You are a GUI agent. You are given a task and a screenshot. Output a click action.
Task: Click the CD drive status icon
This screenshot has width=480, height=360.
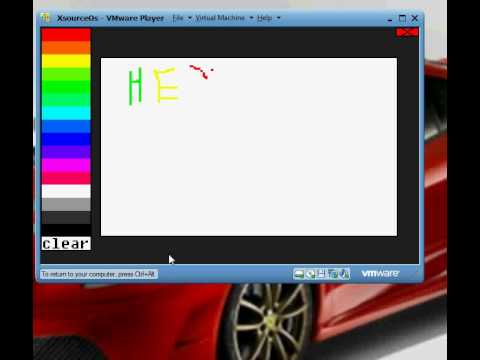coord(310,274)
